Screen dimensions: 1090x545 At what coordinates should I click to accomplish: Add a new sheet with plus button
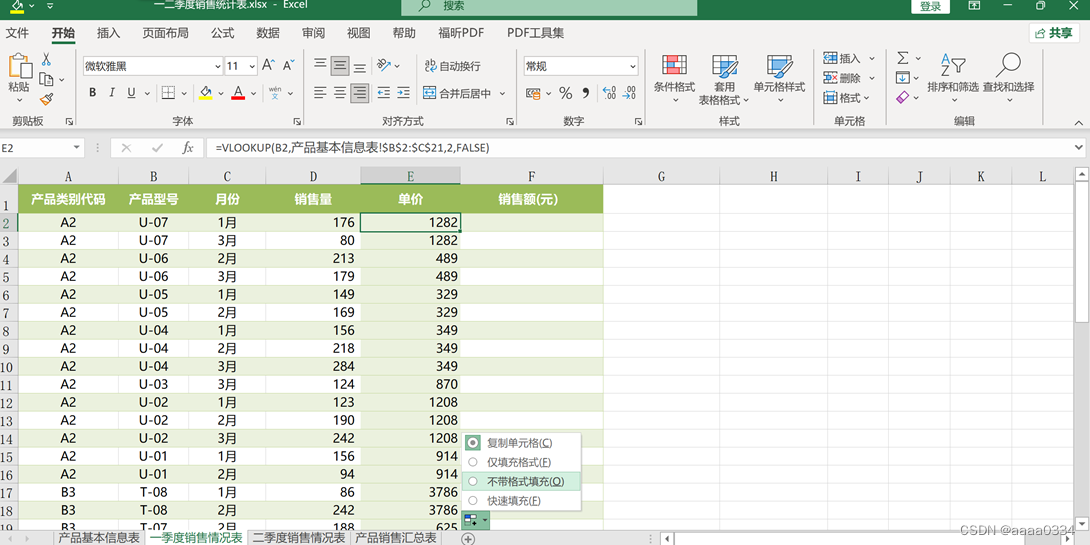(468, 539)
